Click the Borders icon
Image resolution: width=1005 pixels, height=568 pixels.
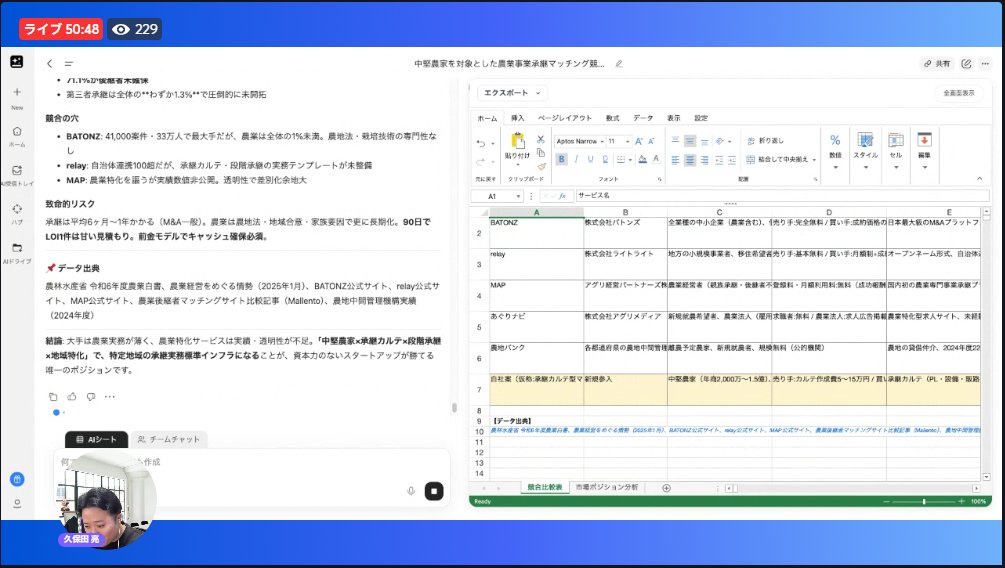620,159
